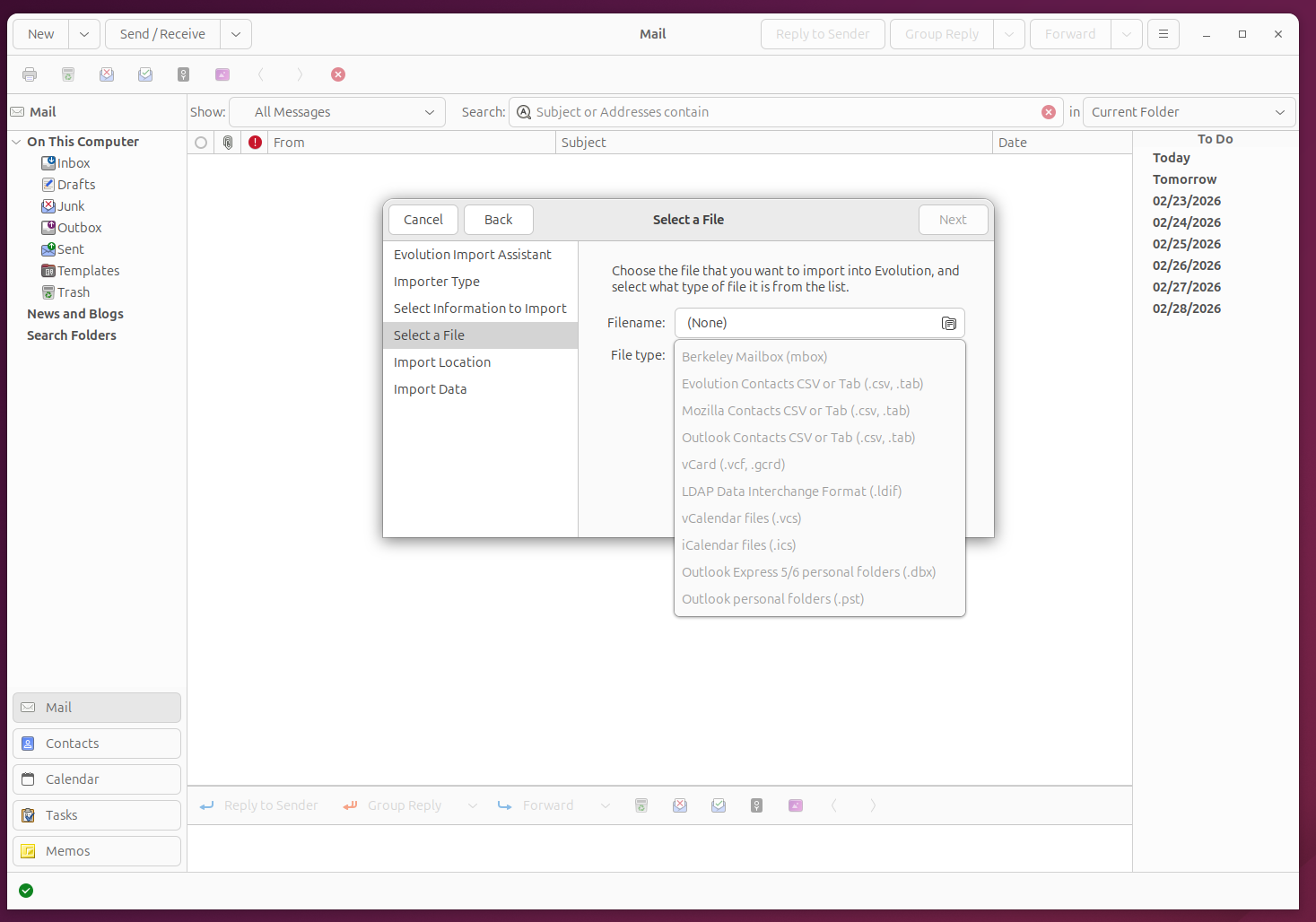The height and width of the screenshot is (922, 1316).
Task: Open the New dropdown arrow
Action: (x=84, y=34)
